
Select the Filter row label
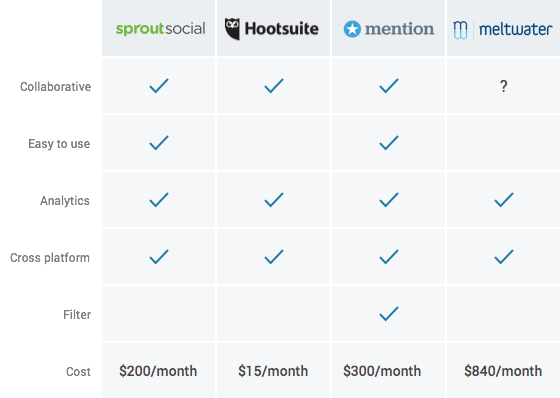pyautogui.click(x=77, y=314)
